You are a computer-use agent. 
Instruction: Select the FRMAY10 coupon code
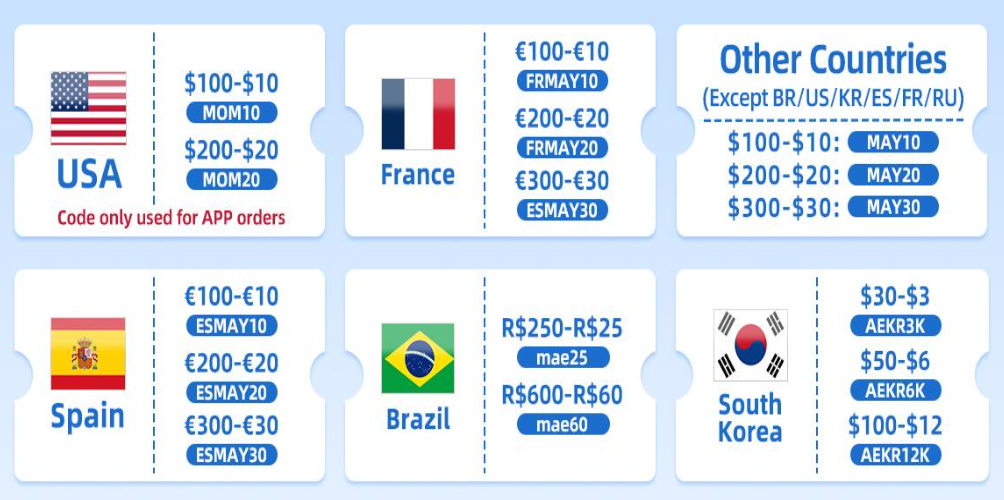pyautogui.click(x=561, y=81)
